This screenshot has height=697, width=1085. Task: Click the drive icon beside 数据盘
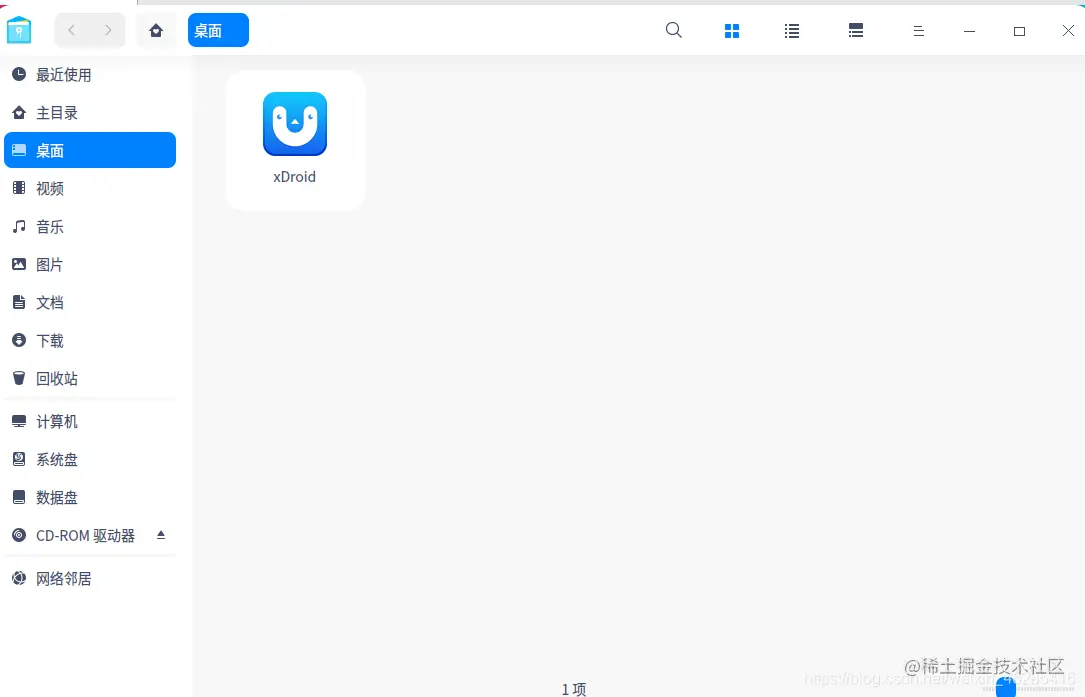click(x=19, y=497)
